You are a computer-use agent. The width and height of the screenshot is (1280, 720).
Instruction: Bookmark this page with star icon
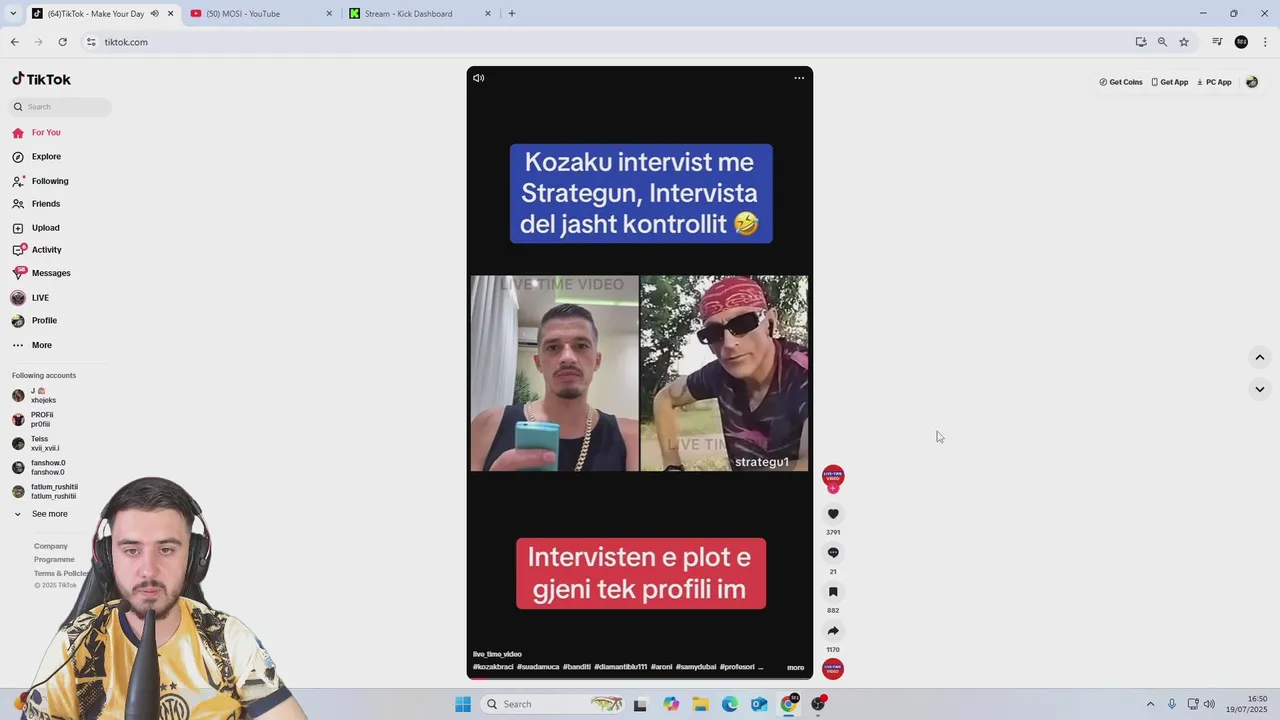tap(1184, 42)
